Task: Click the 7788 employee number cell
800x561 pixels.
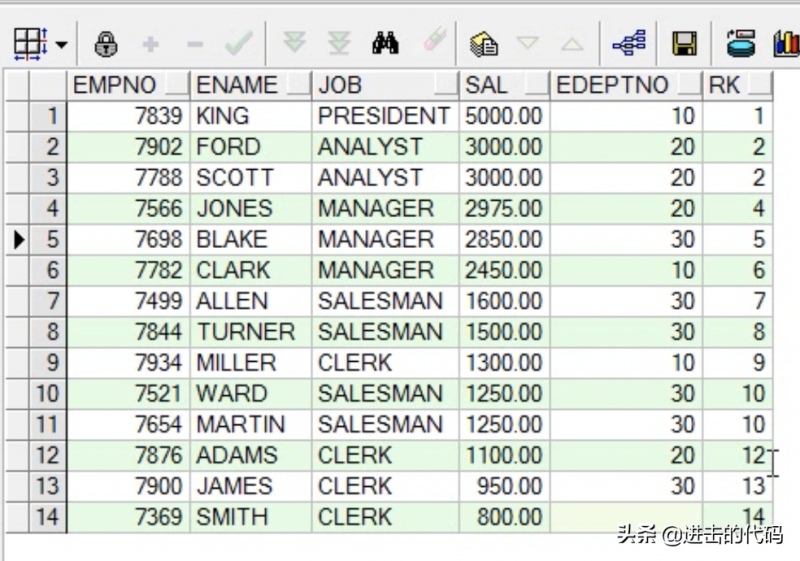Action: [x=128, y=177]
